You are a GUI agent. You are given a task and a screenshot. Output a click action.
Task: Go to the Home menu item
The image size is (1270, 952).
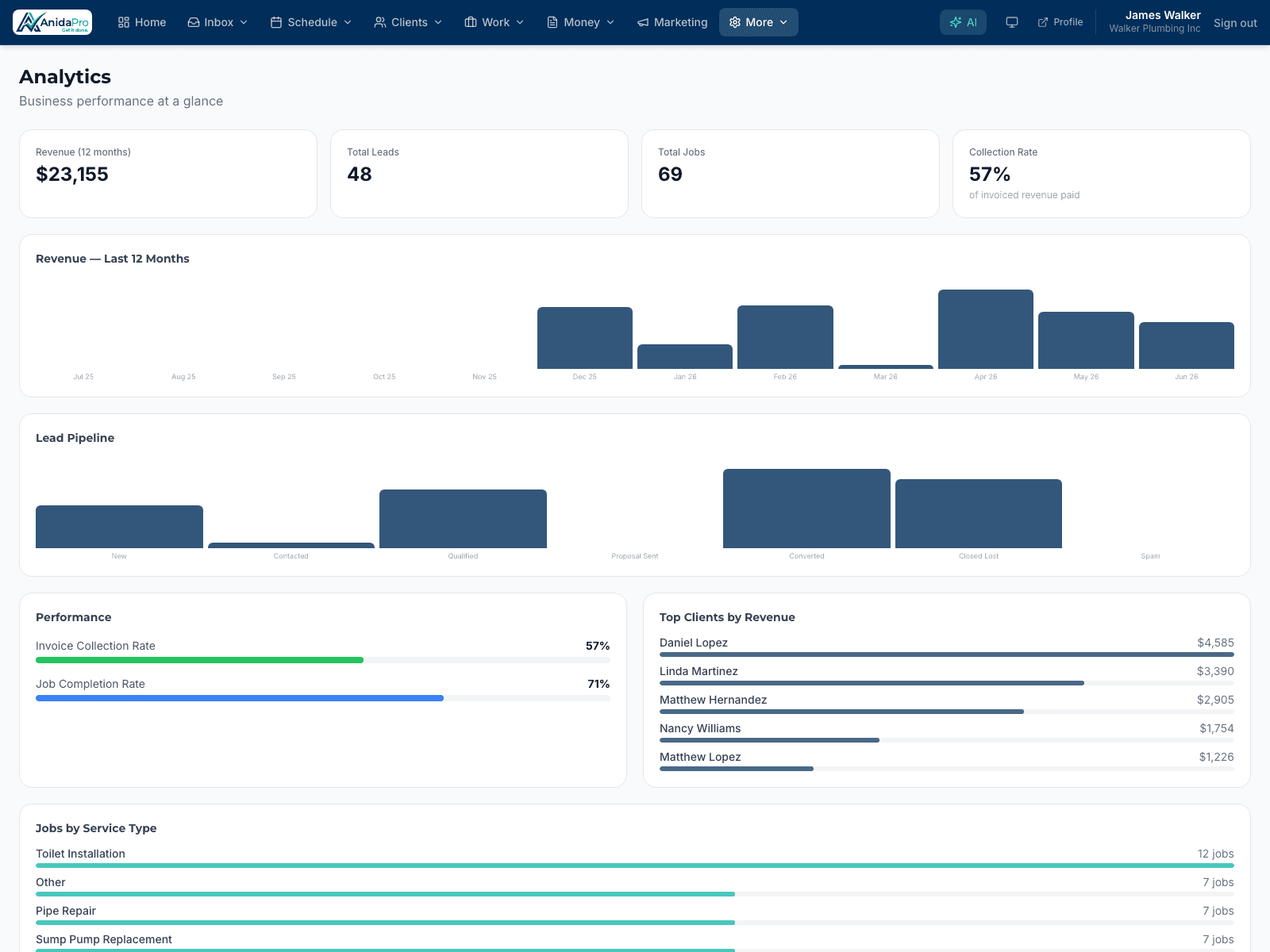pos(142,22)
